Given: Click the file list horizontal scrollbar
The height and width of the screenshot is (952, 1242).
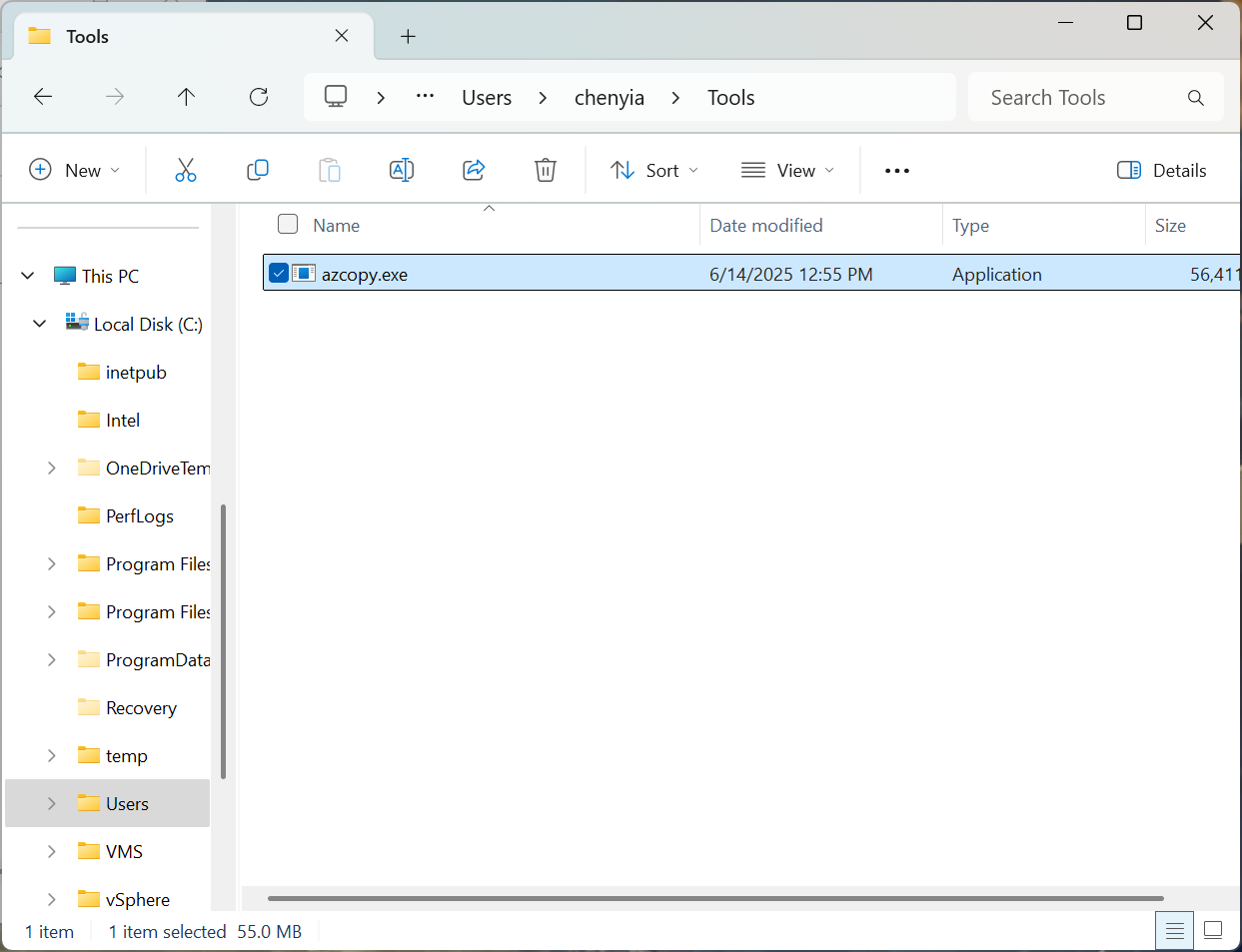Looking at the screenshot, I should pos(715,898).
